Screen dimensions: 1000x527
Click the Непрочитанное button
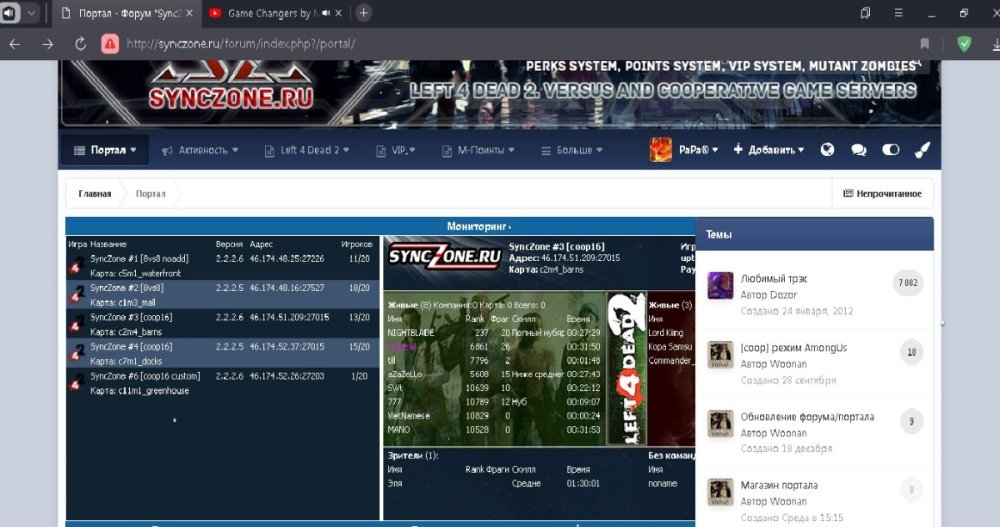click(x=883, y=193)
